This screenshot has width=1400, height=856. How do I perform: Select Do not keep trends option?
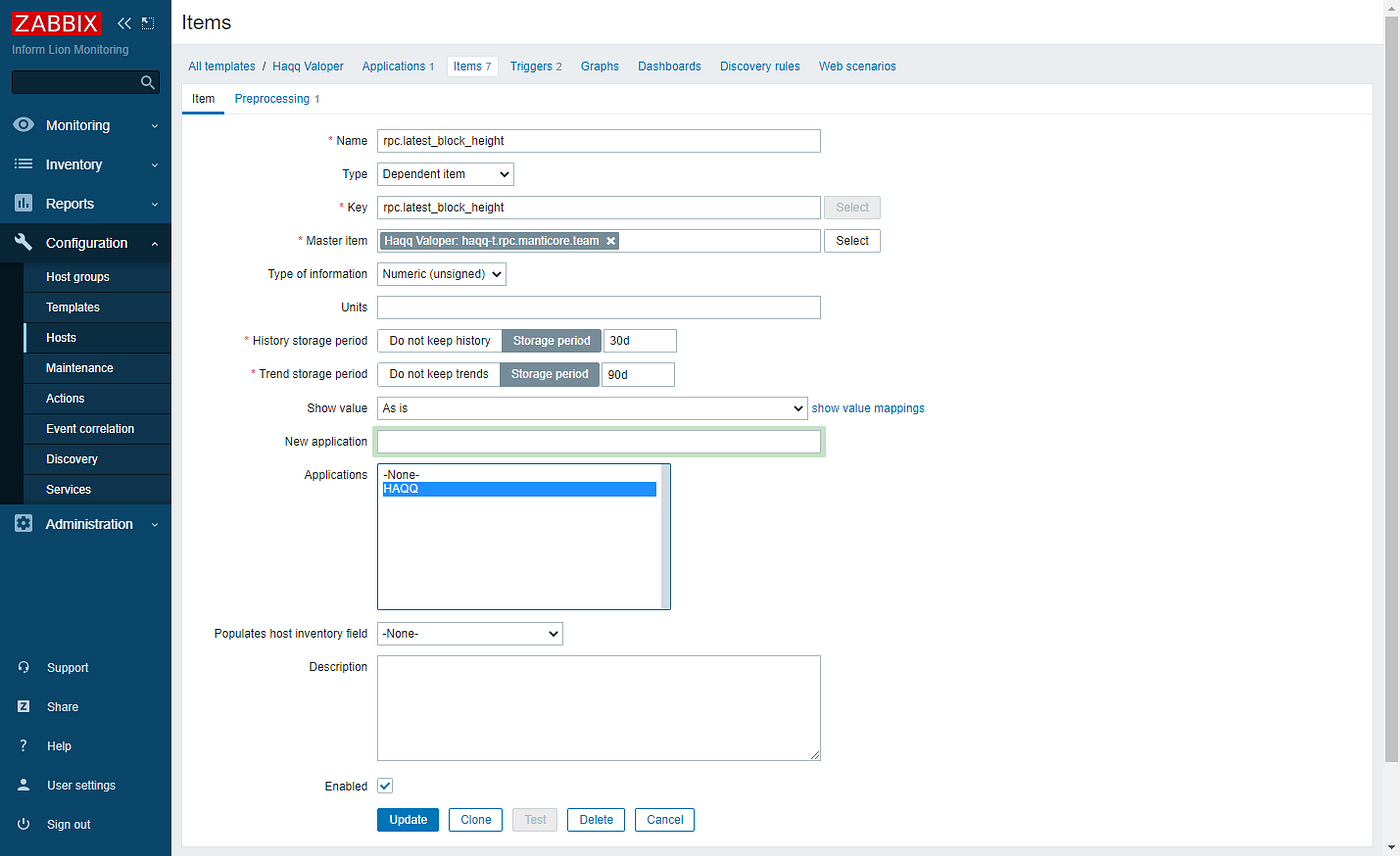(x=438, y=374)
